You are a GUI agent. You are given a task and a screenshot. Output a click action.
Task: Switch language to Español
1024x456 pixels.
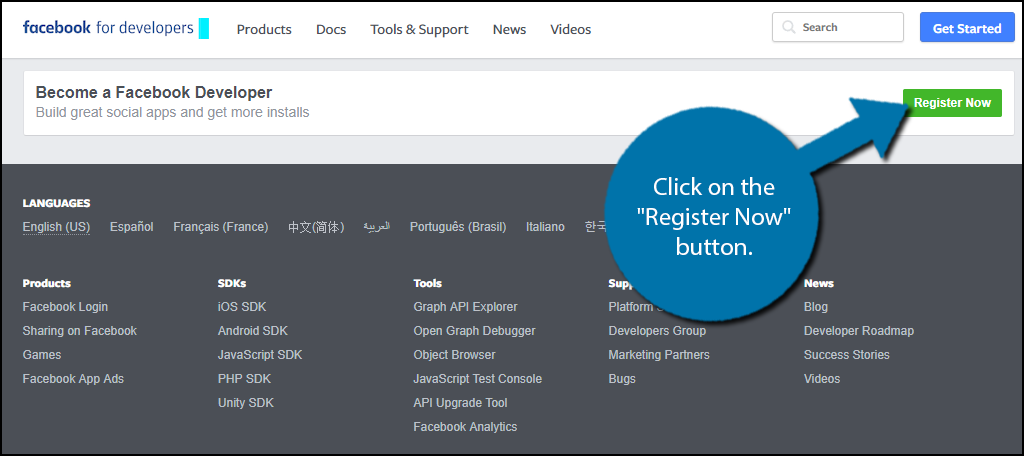[132, 227]
